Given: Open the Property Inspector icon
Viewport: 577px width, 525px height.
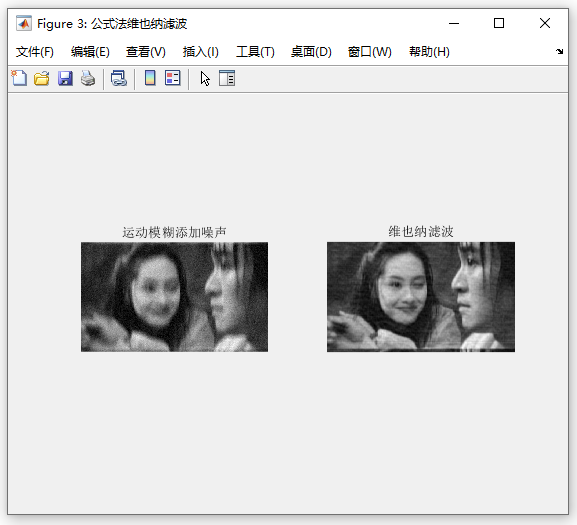Looking at the screenshot, I should 227,78.
